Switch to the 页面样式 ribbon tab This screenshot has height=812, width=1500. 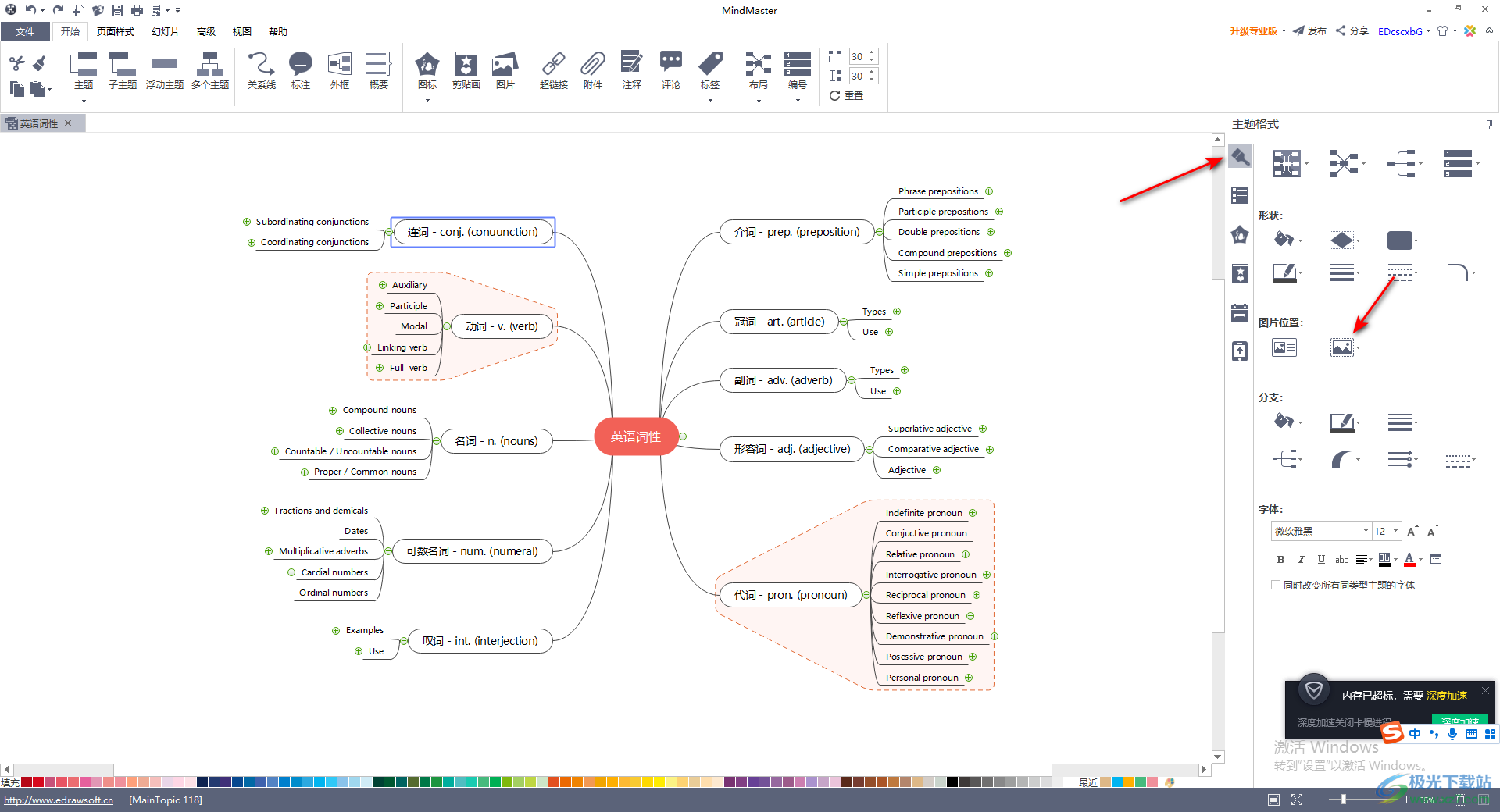pos(116,31)
